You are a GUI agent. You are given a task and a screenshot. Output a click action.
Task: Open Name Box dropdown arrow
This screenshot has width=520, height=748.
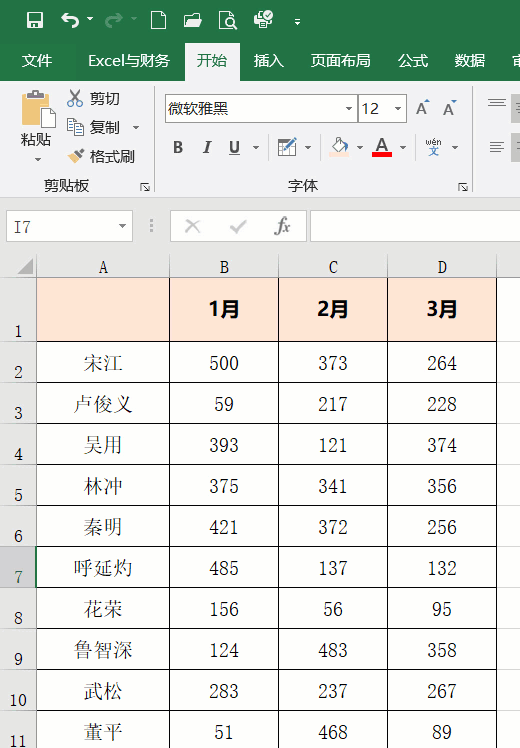[x=123, y=226]
